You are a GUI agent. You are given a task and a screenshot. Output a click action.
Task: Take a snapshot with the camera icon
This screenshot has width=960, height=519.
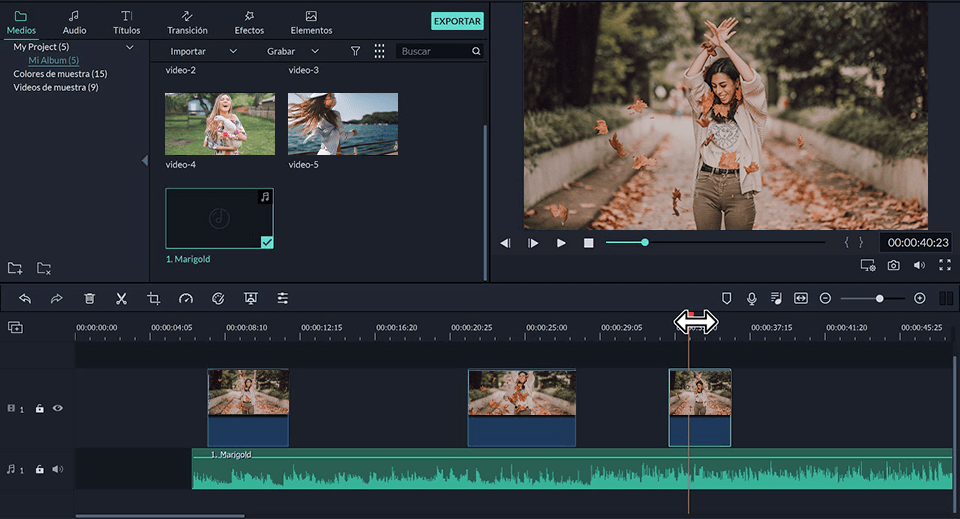(894, 265)
